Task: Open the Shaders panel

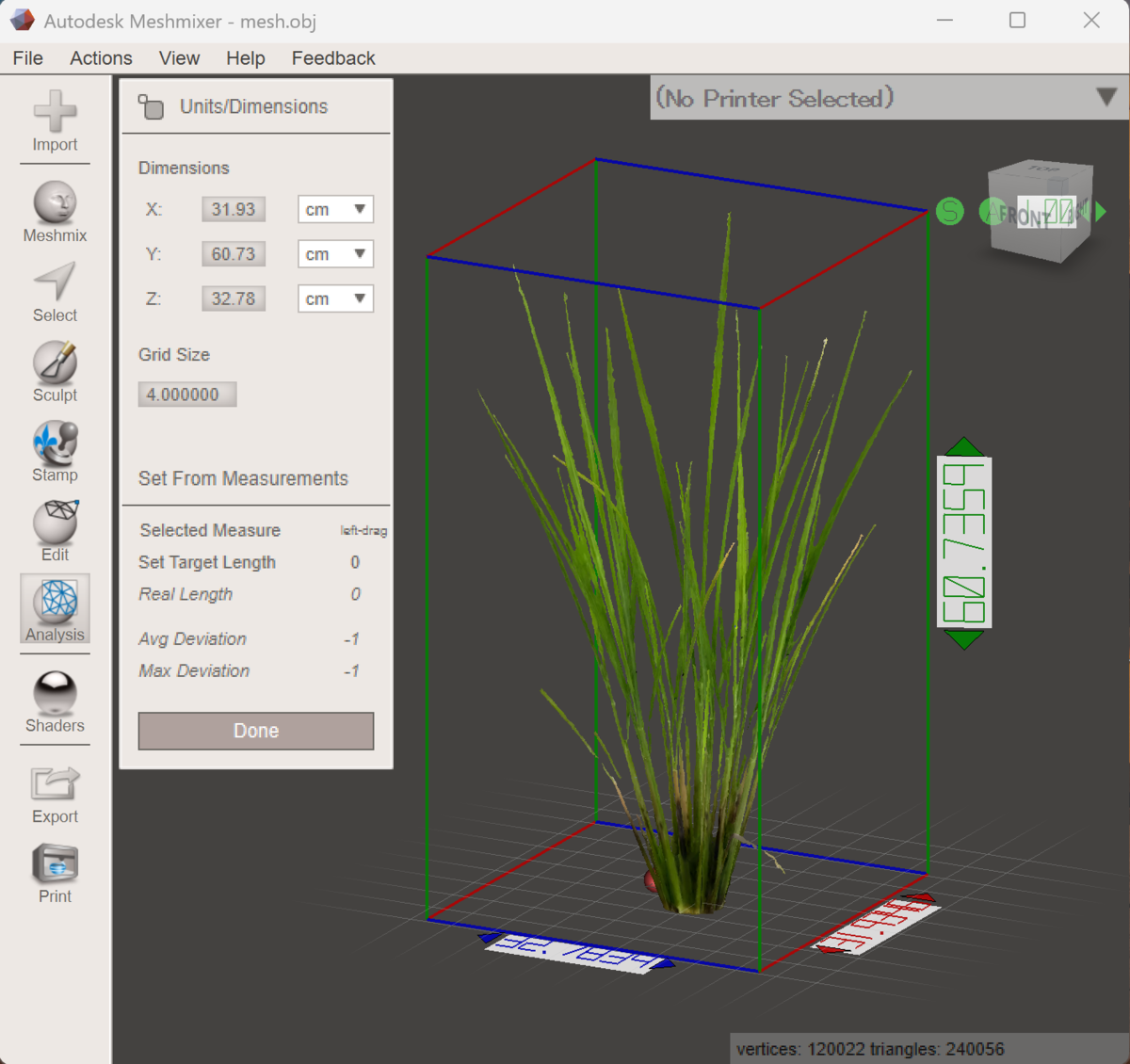Action: tap(55, 701)
